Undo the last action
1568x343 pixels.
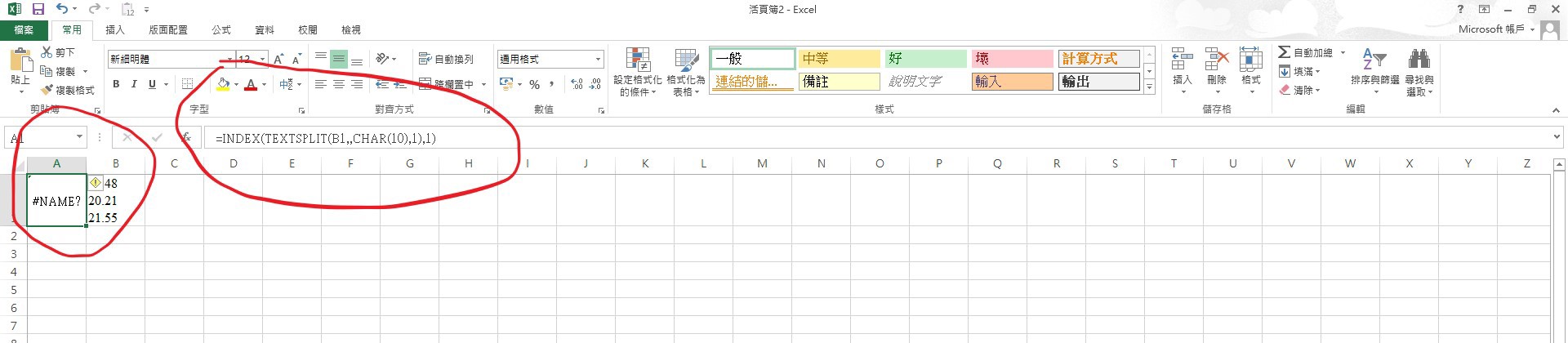pos(62,9)
